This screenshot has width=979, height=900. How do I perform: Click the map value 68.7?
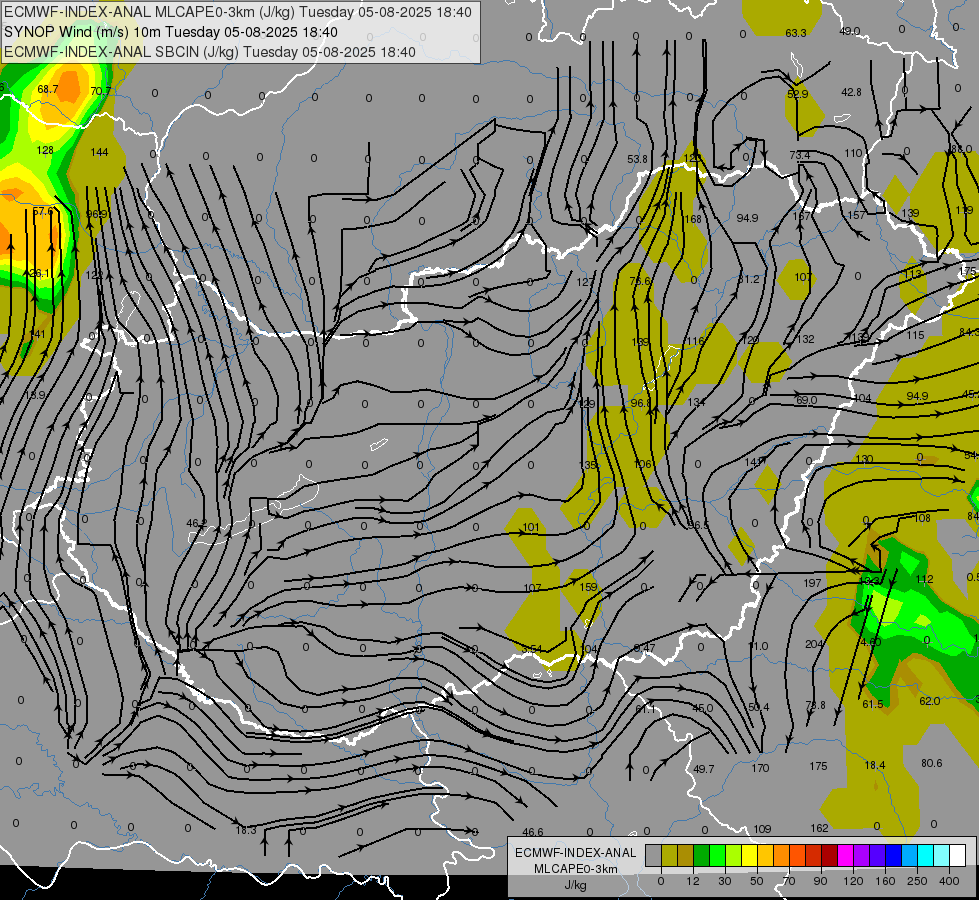click(x=47, y=89)
